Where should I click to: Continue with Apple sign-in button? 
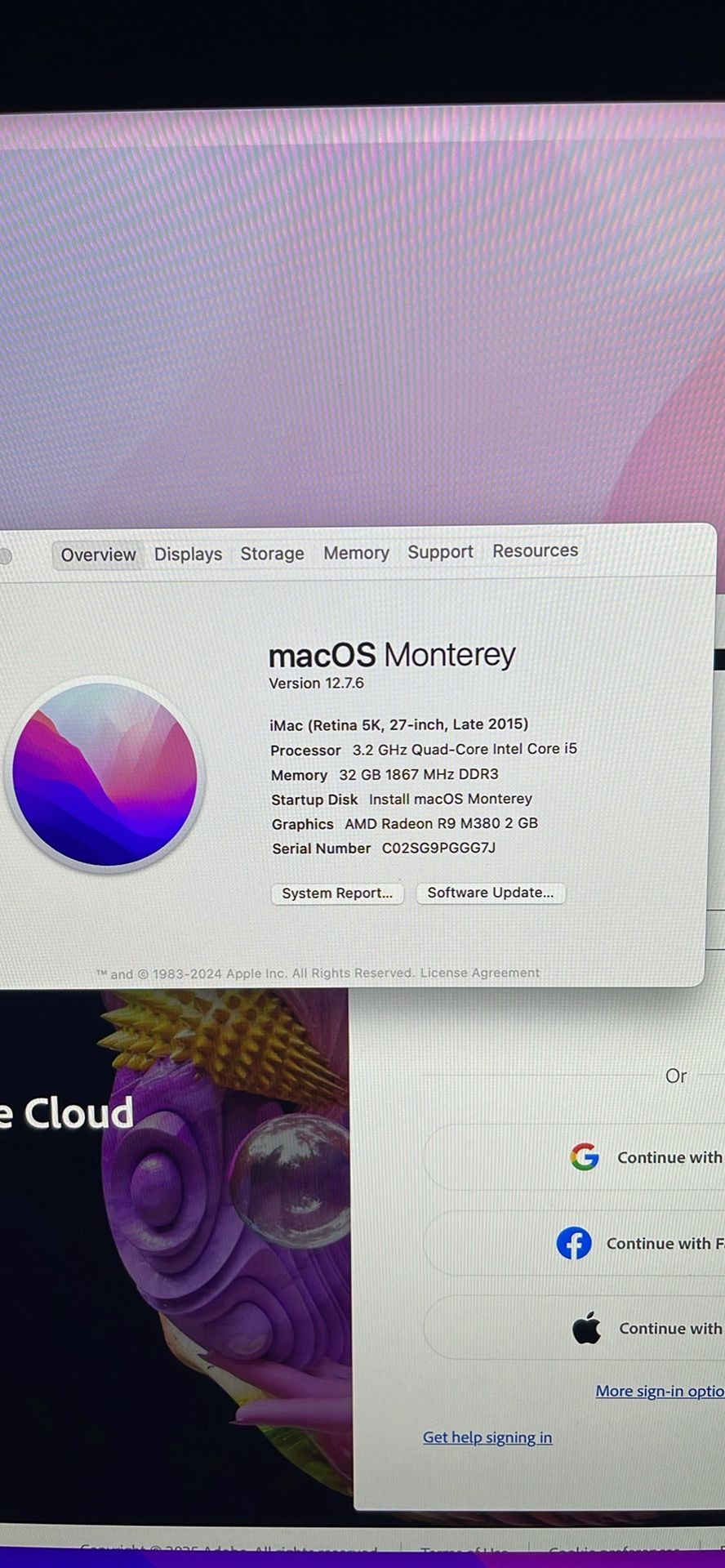[574, 1329]
